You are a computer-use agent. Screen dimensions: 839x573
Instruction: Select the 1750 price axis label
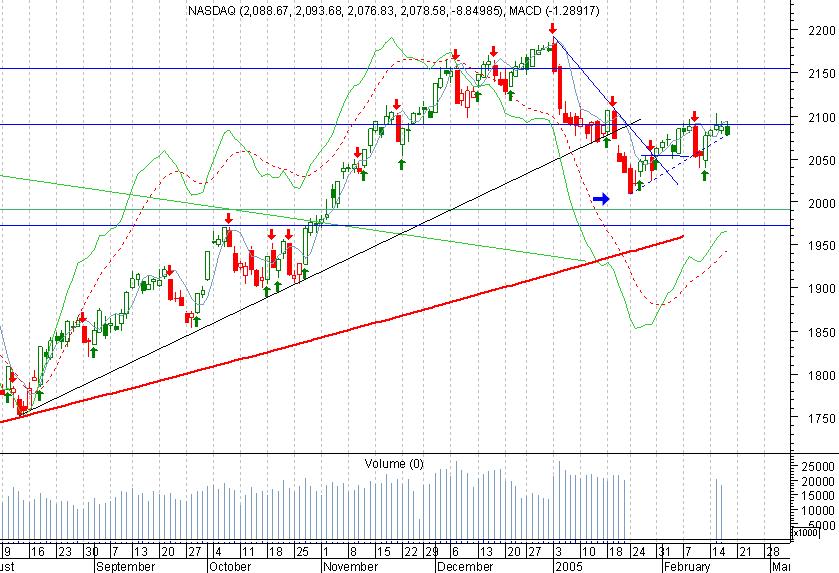821,418
